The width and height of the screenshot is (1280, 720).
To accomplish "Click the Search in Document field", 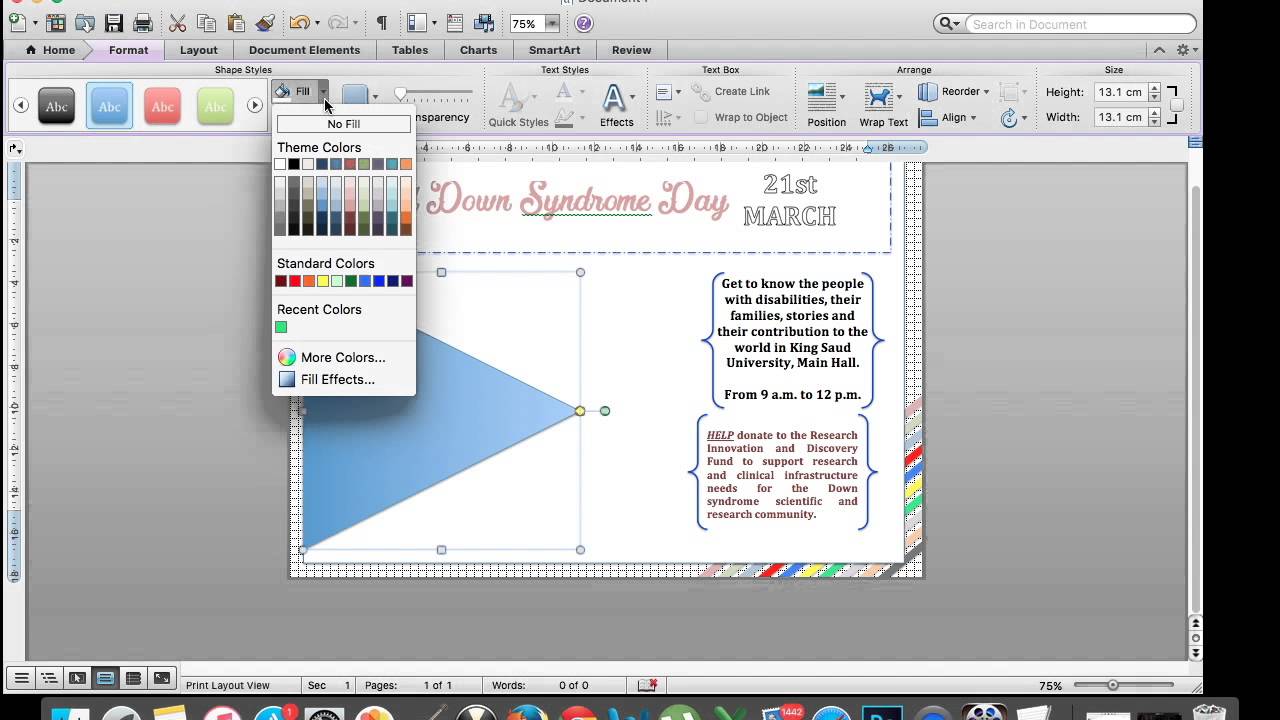I will click(1080, 24).
